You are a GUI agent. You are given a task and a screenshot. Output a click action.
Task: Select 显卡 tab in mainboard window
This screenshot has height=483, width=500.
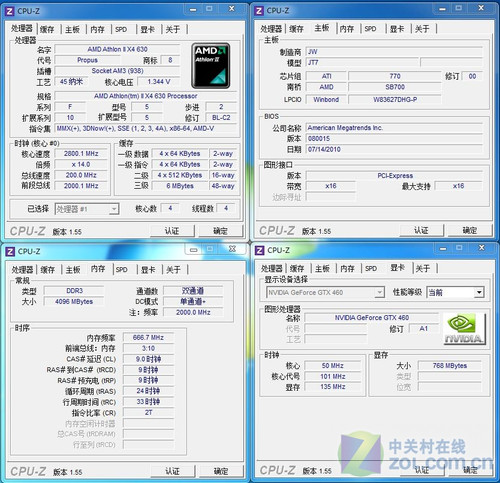[397, 29]
